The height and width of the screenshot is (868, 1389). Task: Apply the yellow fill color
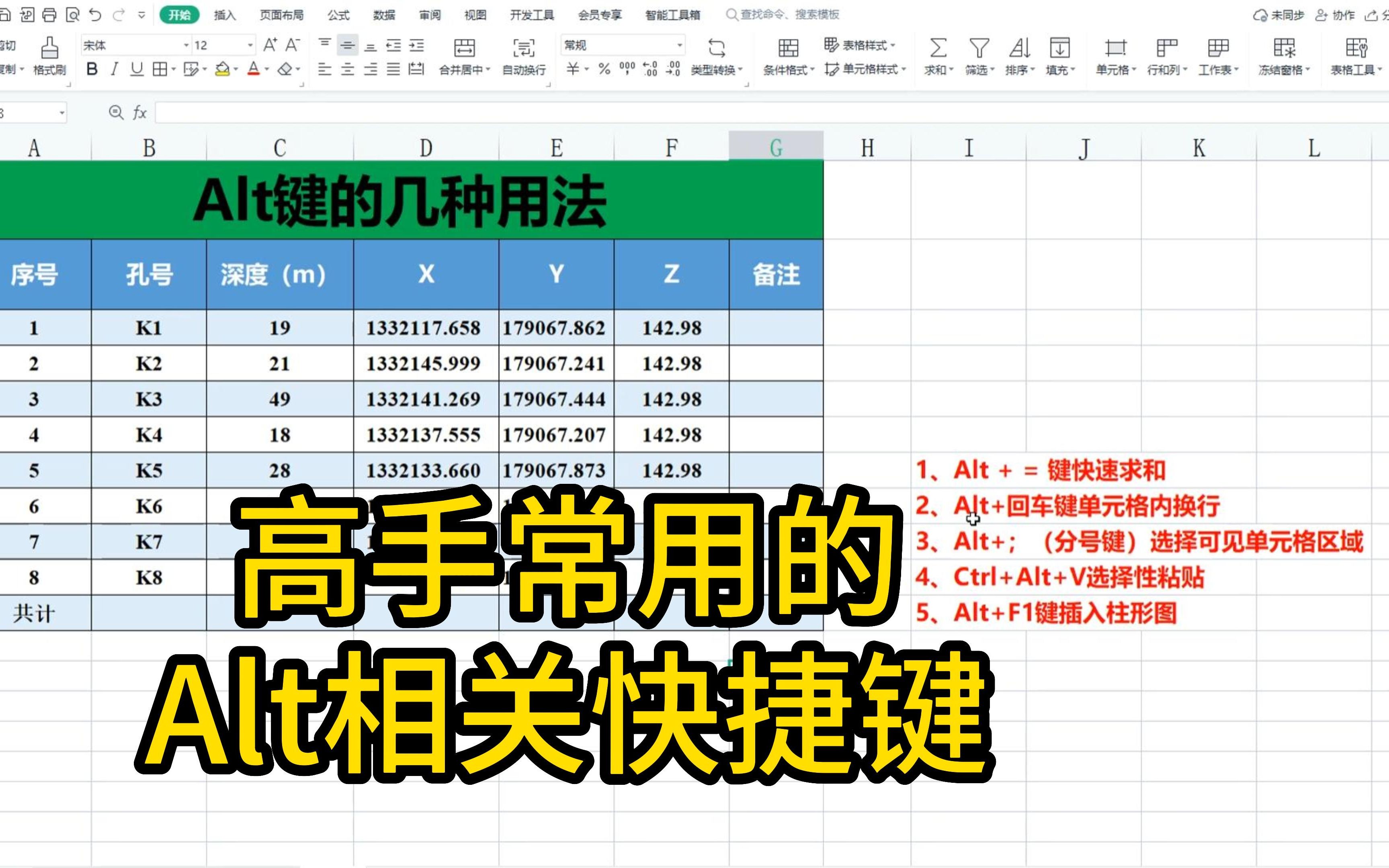point(222,70)
